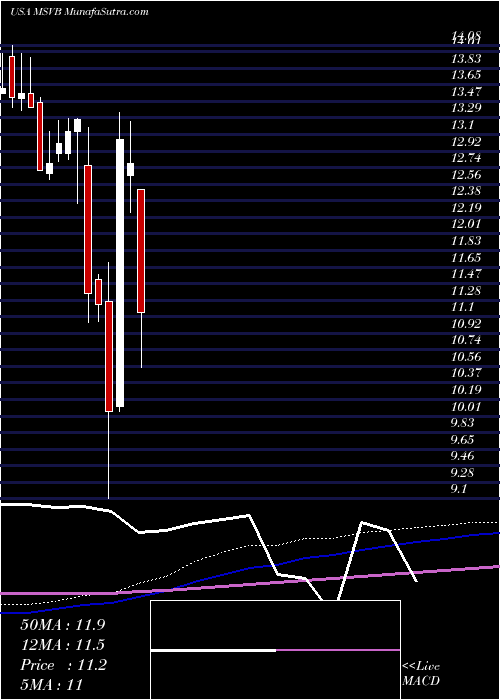Select the 13.1 price axis label
This screenshot has height=700, width=500.
point(462,125)
